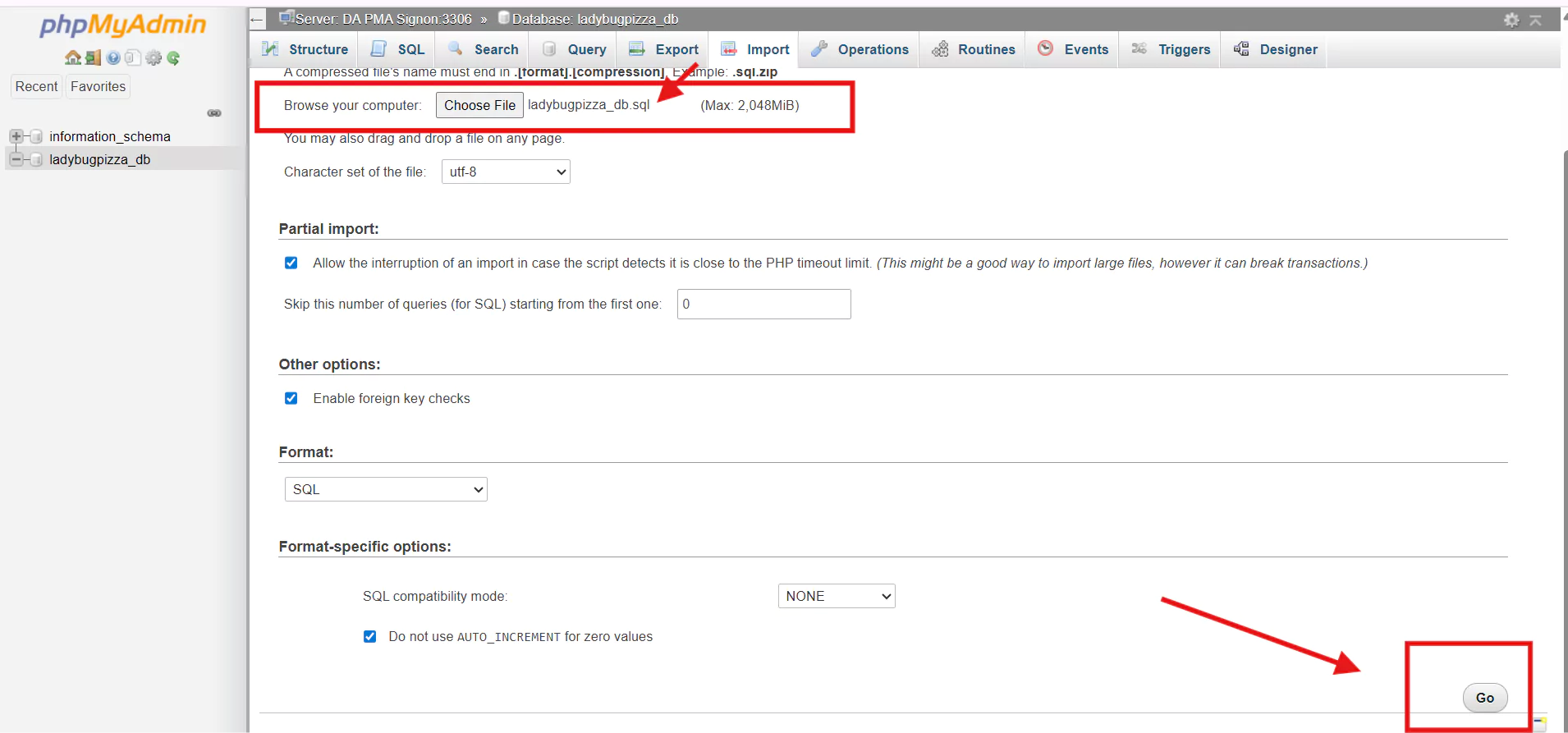Click the Partial import heading
The image size is (1568, 733).
pyautogui.click(x=328, y=229)
